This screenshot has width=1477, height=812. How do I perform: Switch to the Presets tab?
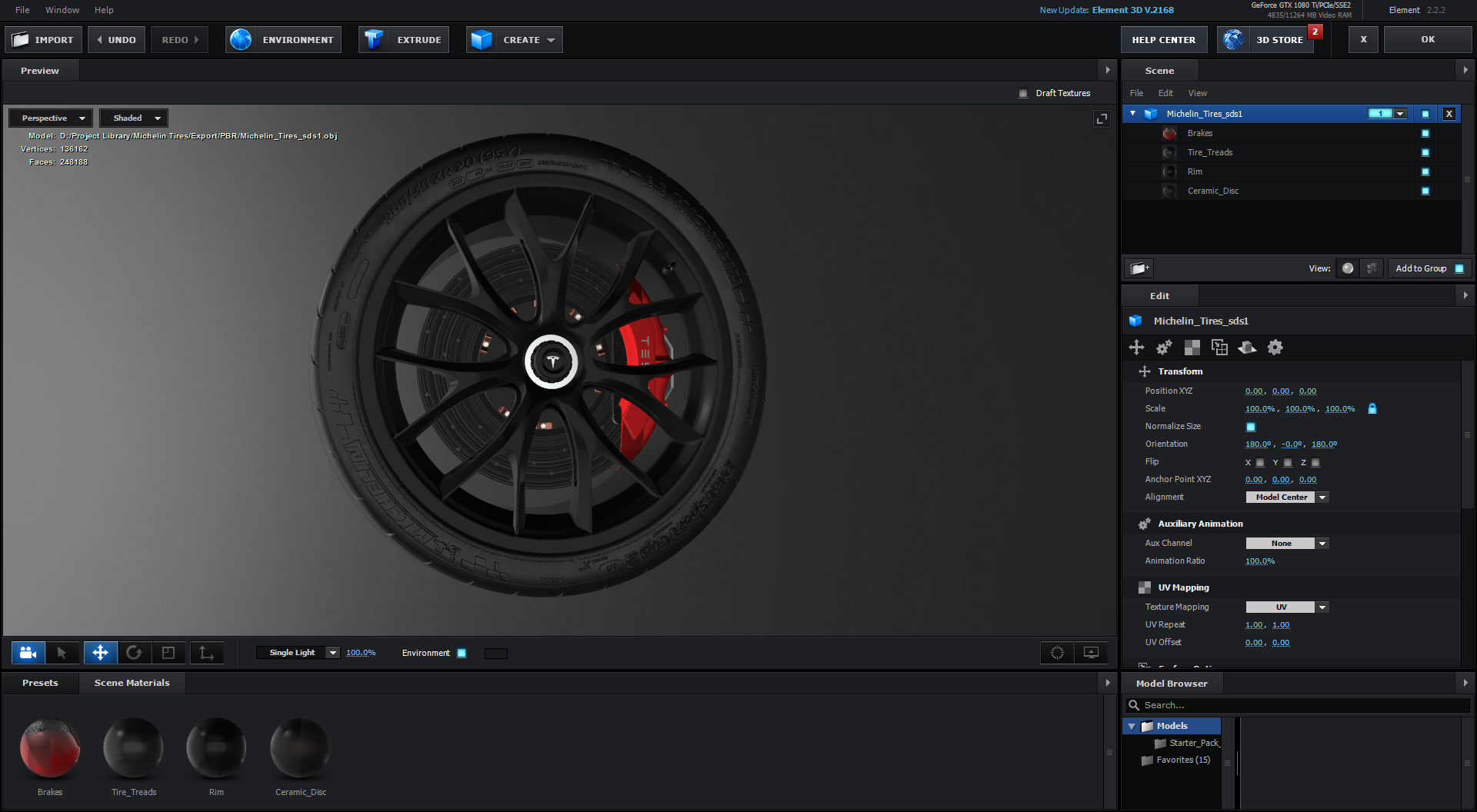click(x=40, y=683)
